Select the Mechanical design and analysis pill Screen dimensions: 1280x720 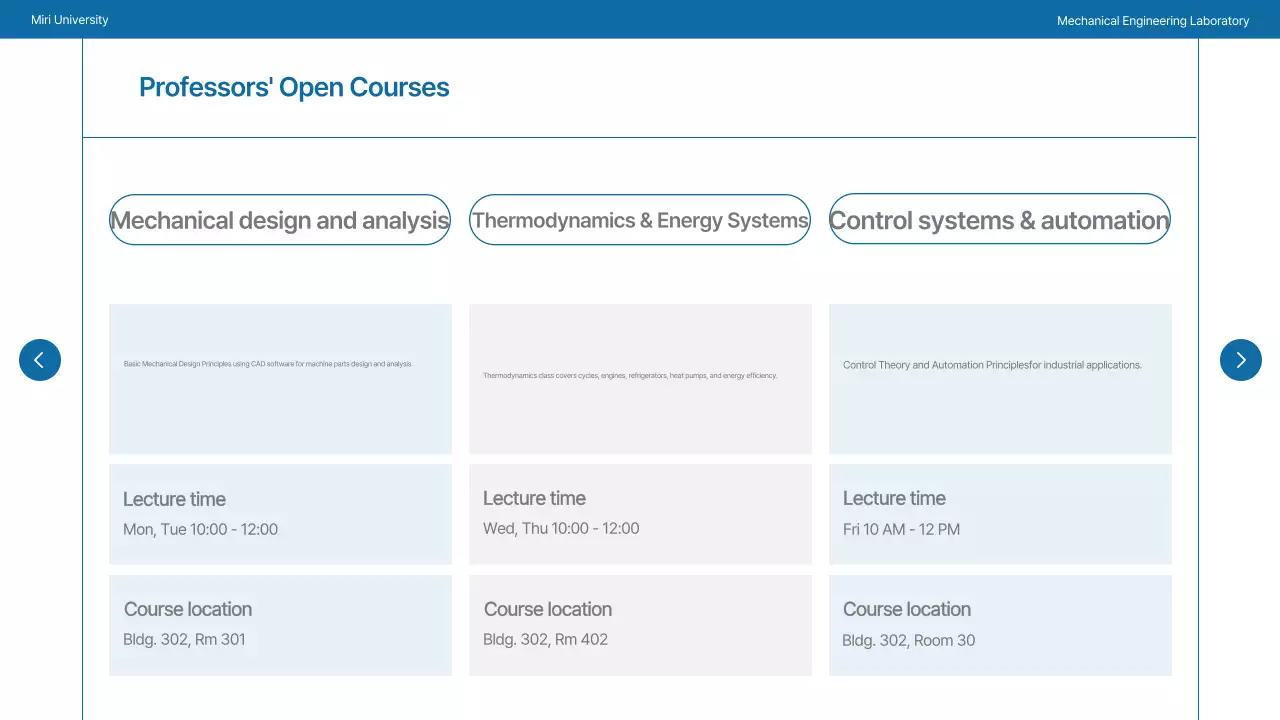(280, 220)
